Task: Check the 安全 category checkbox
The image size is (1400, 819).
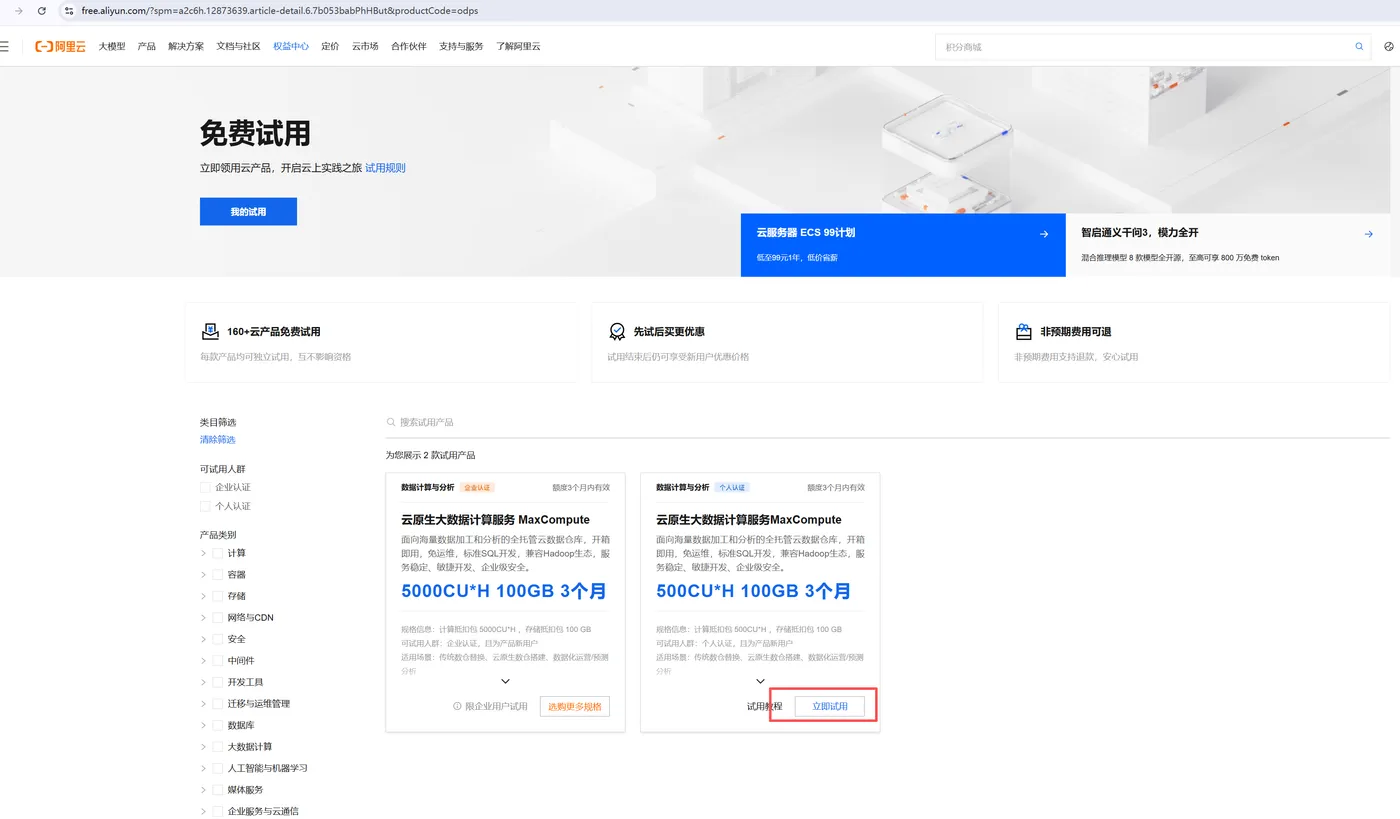Action: (x=218, y=639)
